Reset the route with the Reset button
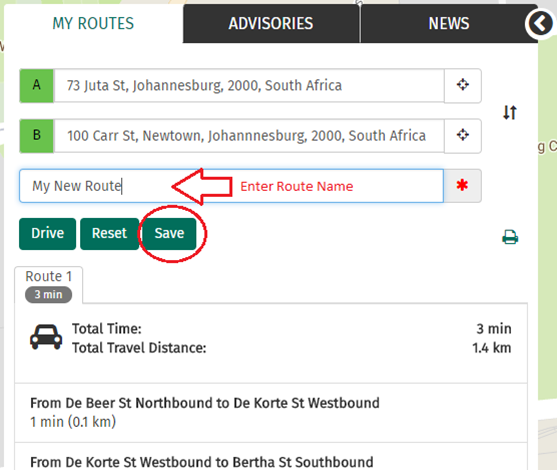 [109, 234]
